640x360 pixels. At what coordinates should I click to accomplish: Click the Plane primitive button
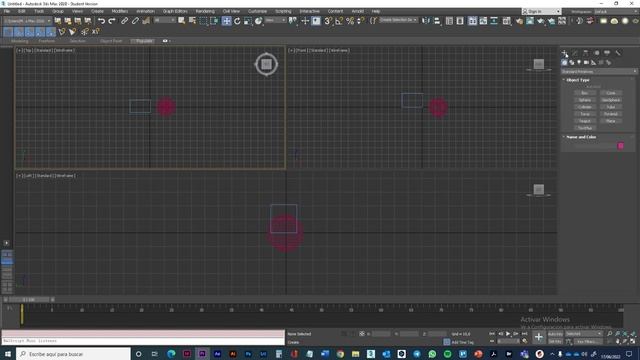pos(611,121)
